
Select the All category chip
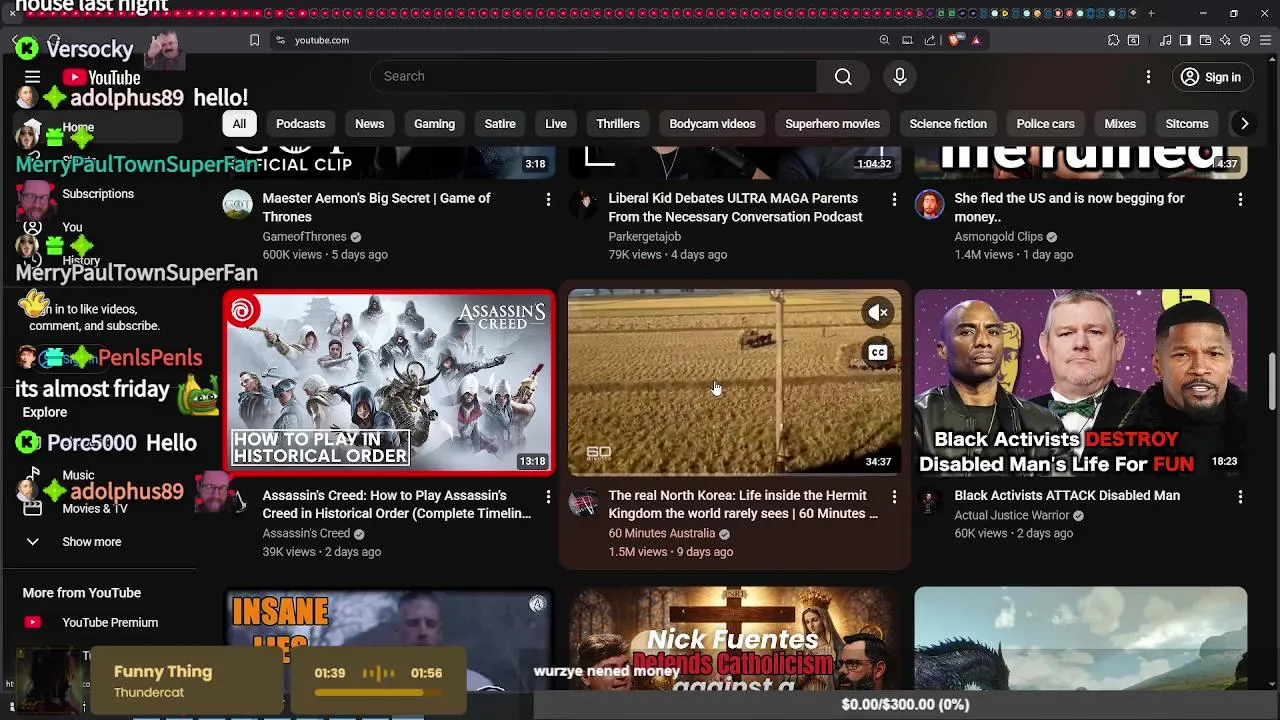tap(239, 124)
